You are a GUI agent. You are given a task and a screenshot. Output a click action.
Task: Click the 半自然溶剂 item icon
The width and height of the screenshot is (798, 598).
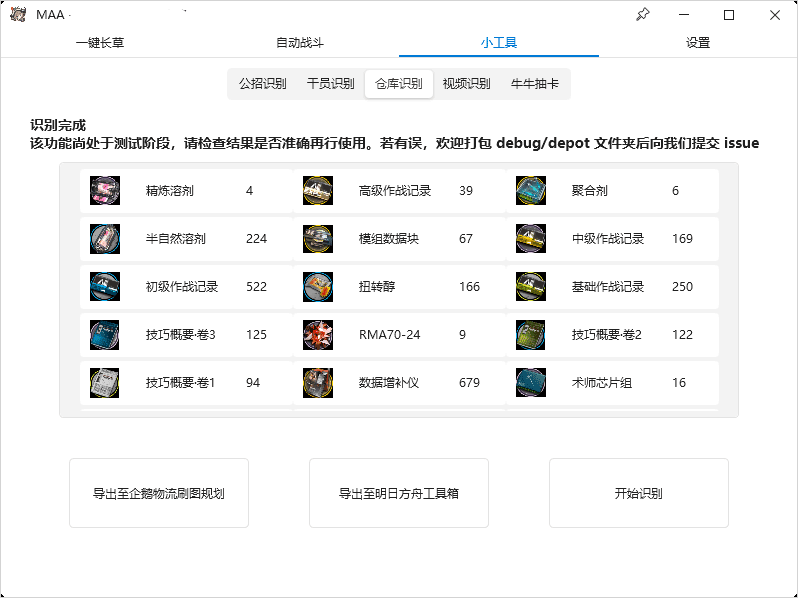105,239
